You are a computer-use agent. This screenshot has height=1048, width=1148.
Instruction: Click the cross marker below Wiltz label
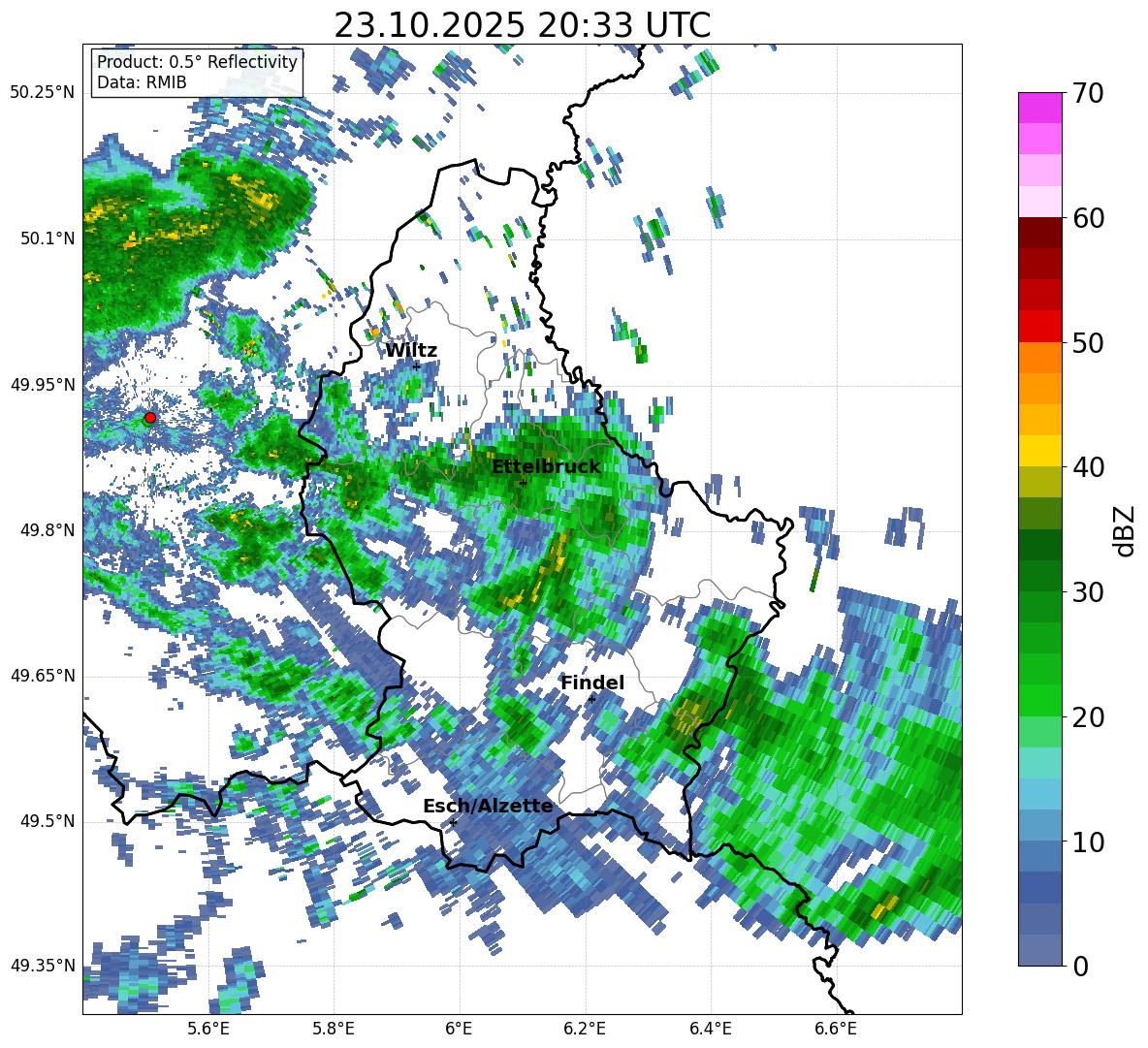tap(416, 365)
